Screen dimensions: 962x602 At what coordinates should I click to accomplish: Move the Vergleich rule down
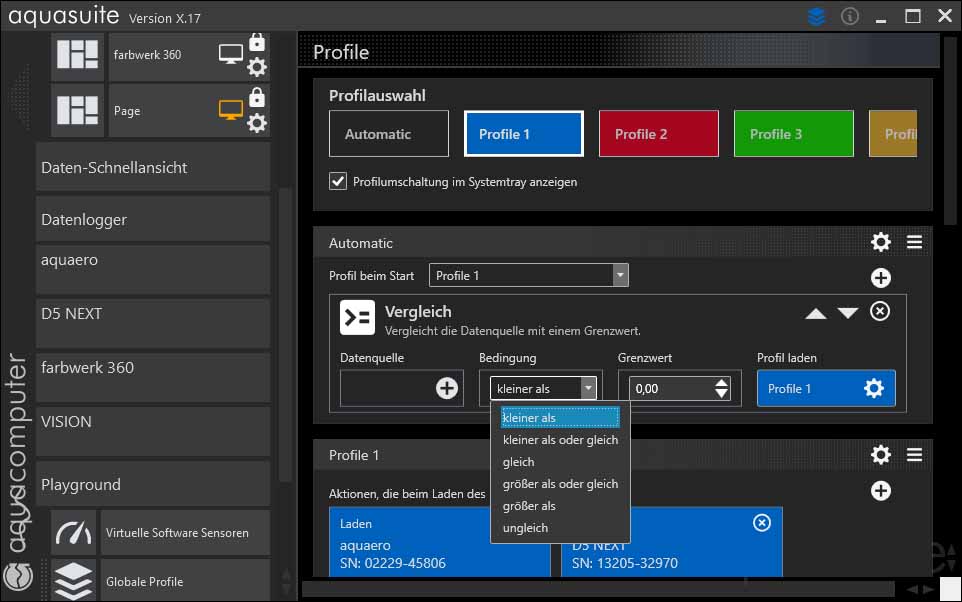tap(848, 314)
